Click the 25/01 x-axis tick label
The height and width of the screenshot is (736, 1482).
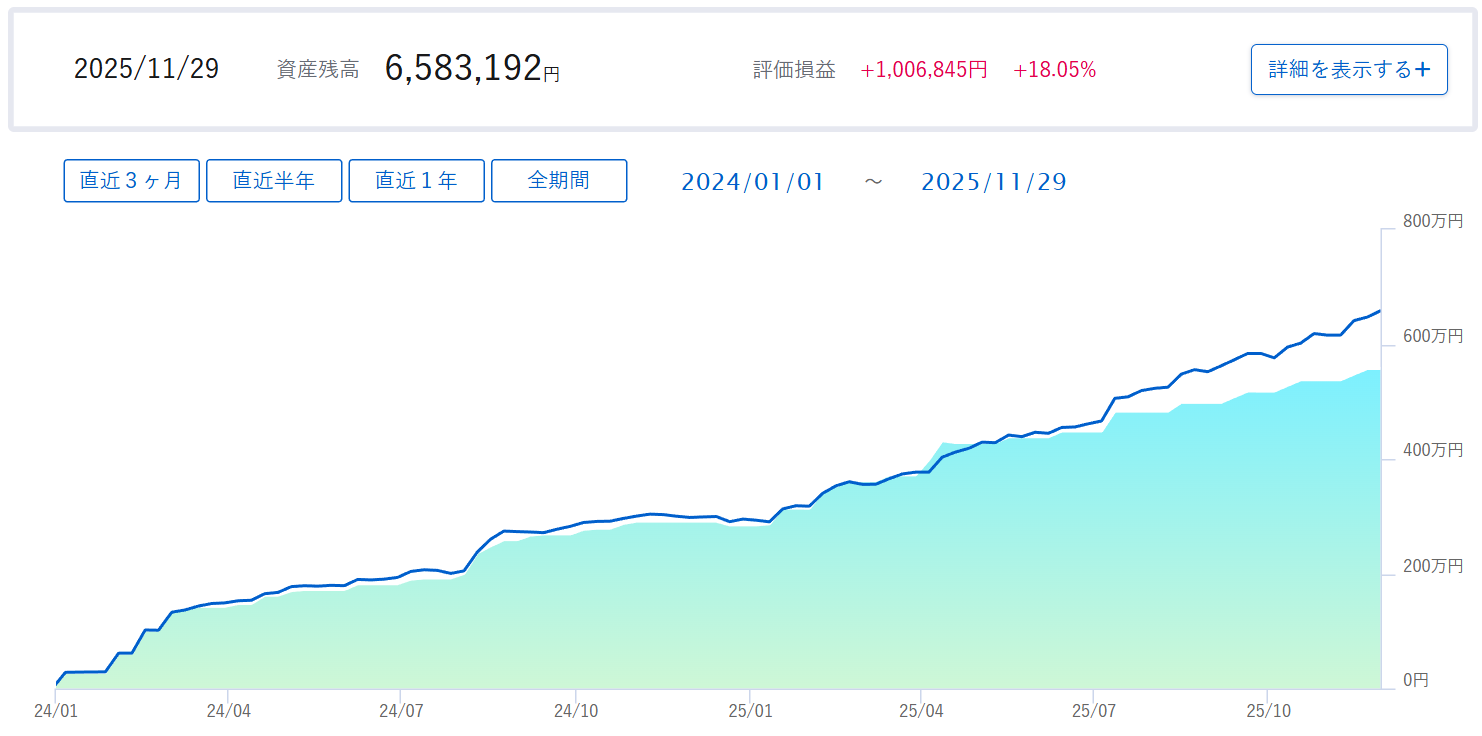749,711
